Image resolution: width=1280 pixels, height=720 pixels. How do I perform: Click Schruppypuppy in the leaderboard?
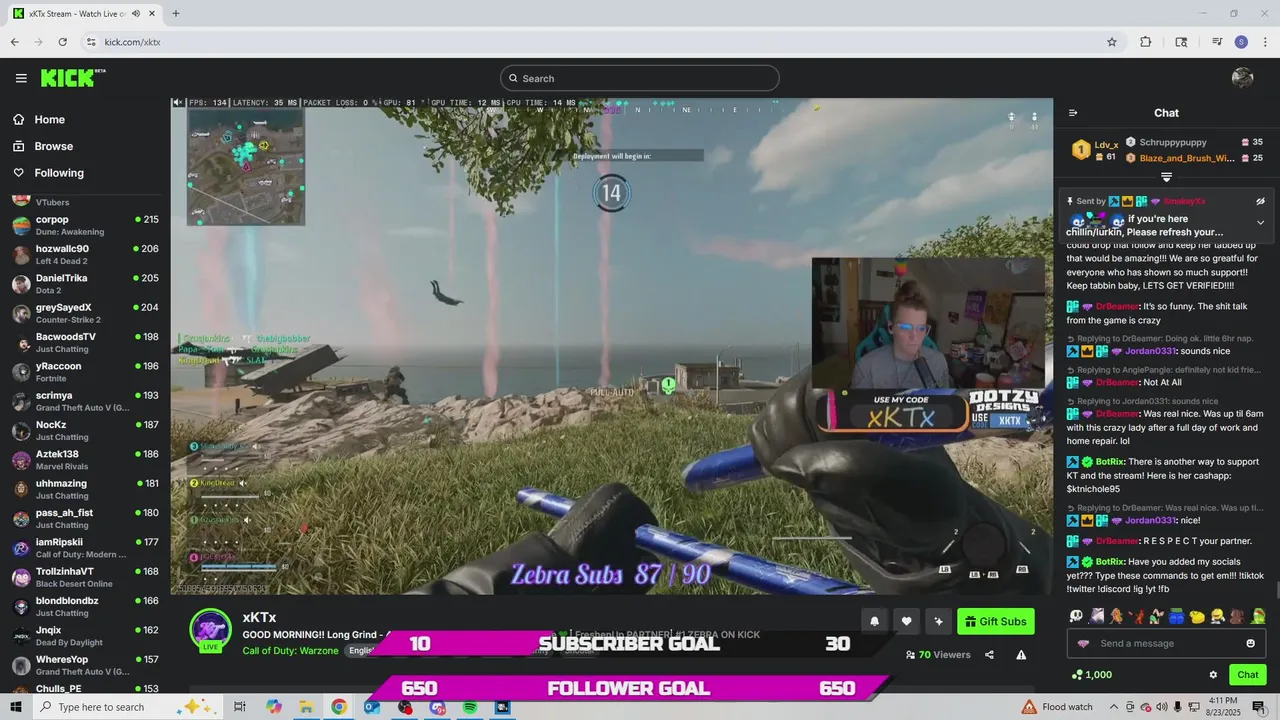tap(1173, 142)
